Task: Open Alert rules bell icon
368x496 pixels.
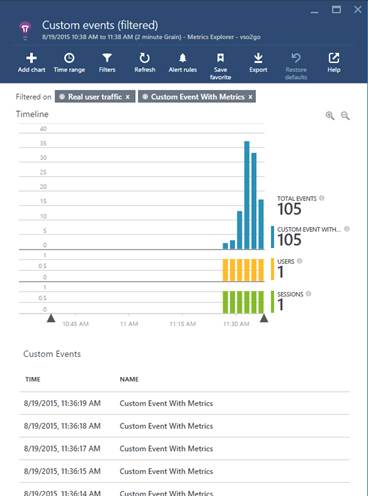Action: [182, 58]
